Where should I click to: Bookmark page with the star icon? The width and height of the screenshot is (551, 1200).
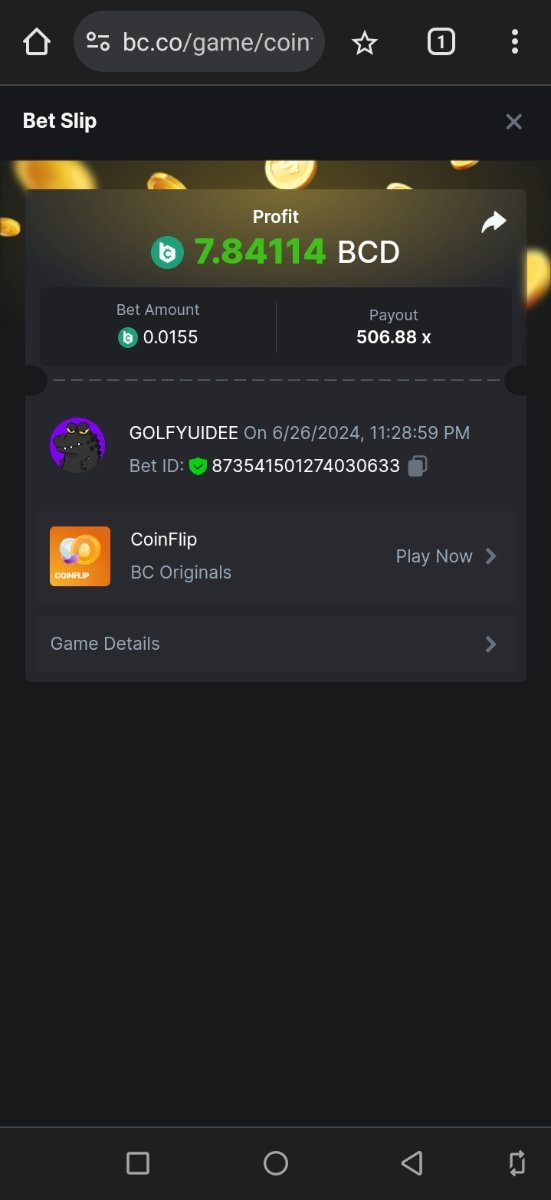(x=365, y=42)
